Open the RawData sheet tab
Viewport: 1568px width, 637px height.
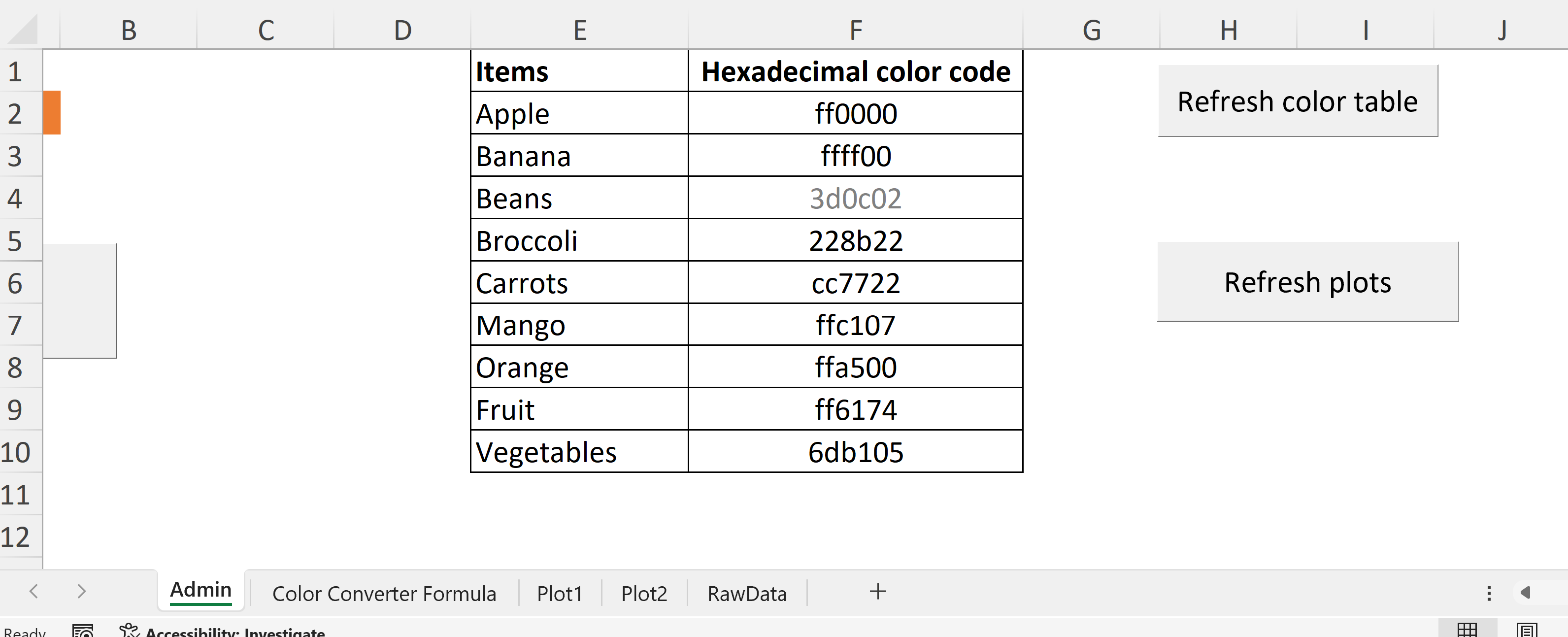tap(747, 593)
